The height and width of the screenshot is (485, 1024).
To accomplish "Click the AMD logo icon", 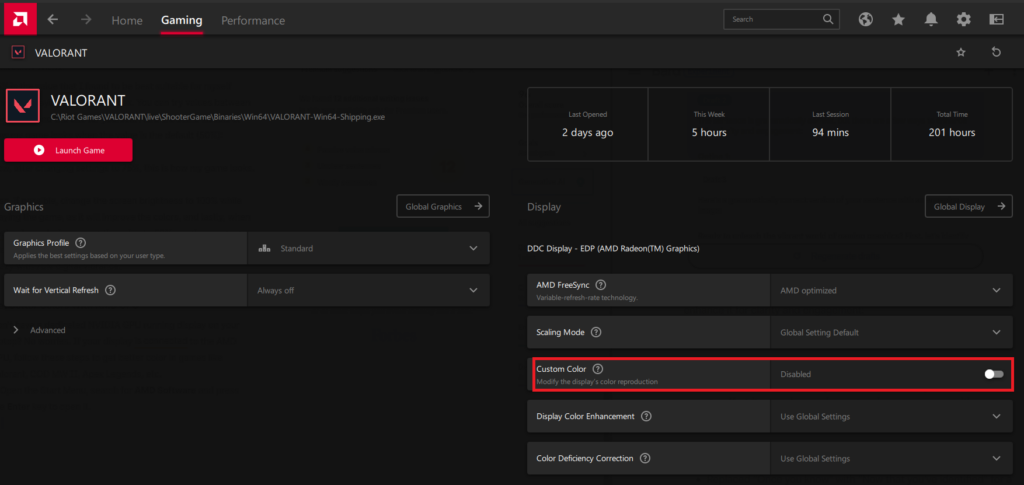I will click(x=20, y=19).
